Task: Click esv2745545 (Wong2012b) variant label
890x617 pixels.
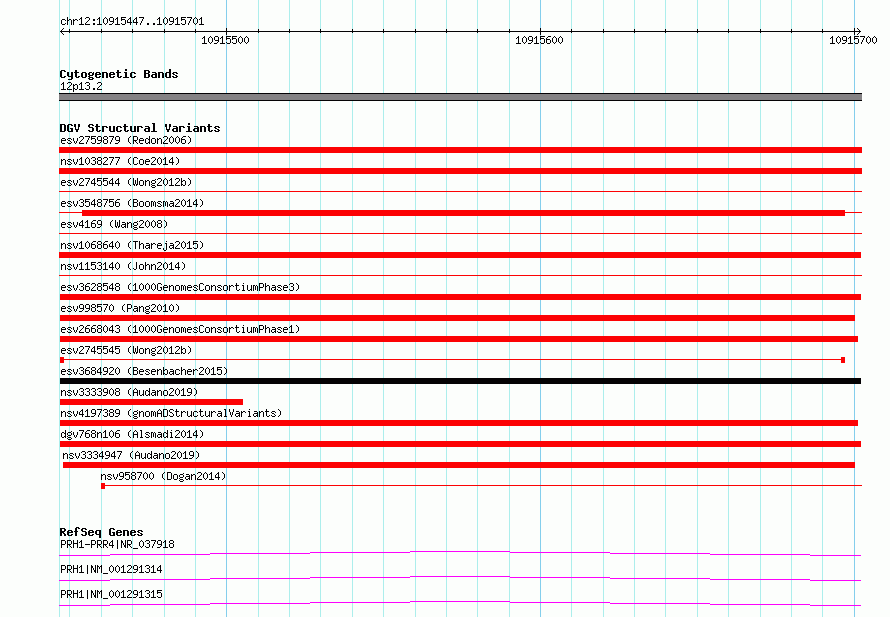Action: (x=126, y=350)
